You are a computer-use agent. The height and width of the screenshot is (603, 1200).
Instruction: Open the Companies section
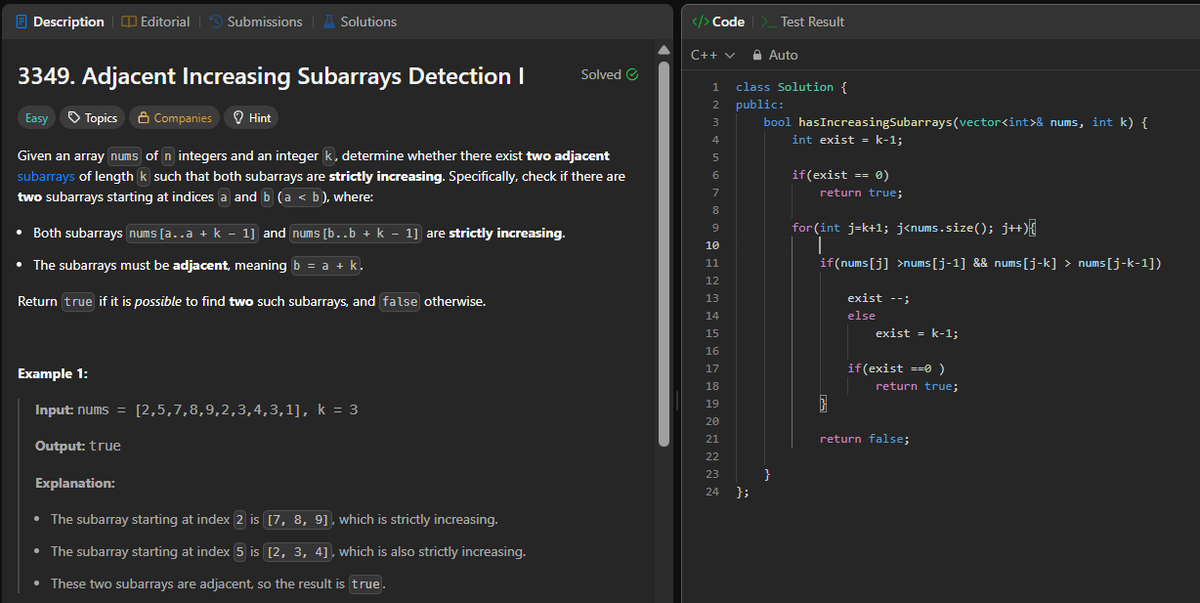[175, 118]
